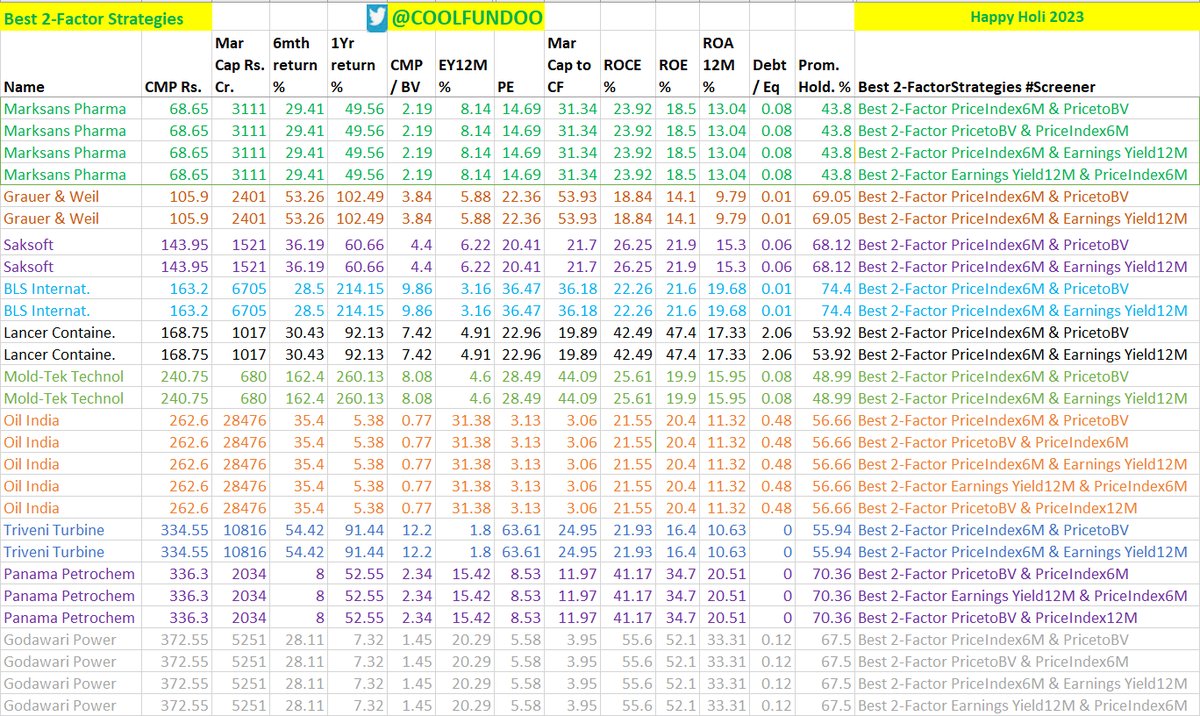Select Godawari Power's 'Earnings Yield12M & PriceIndex6M' strategy cell
The height and width of the screenshot is (716, 1200).
pos(1026,705)
